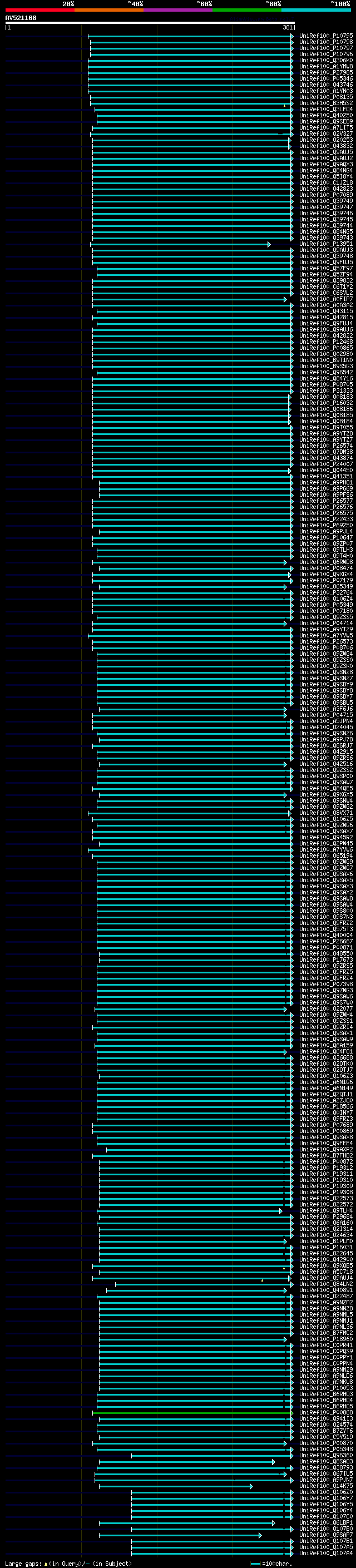Select hit label UniRef100_B3H5S2

tap(325, 103)
